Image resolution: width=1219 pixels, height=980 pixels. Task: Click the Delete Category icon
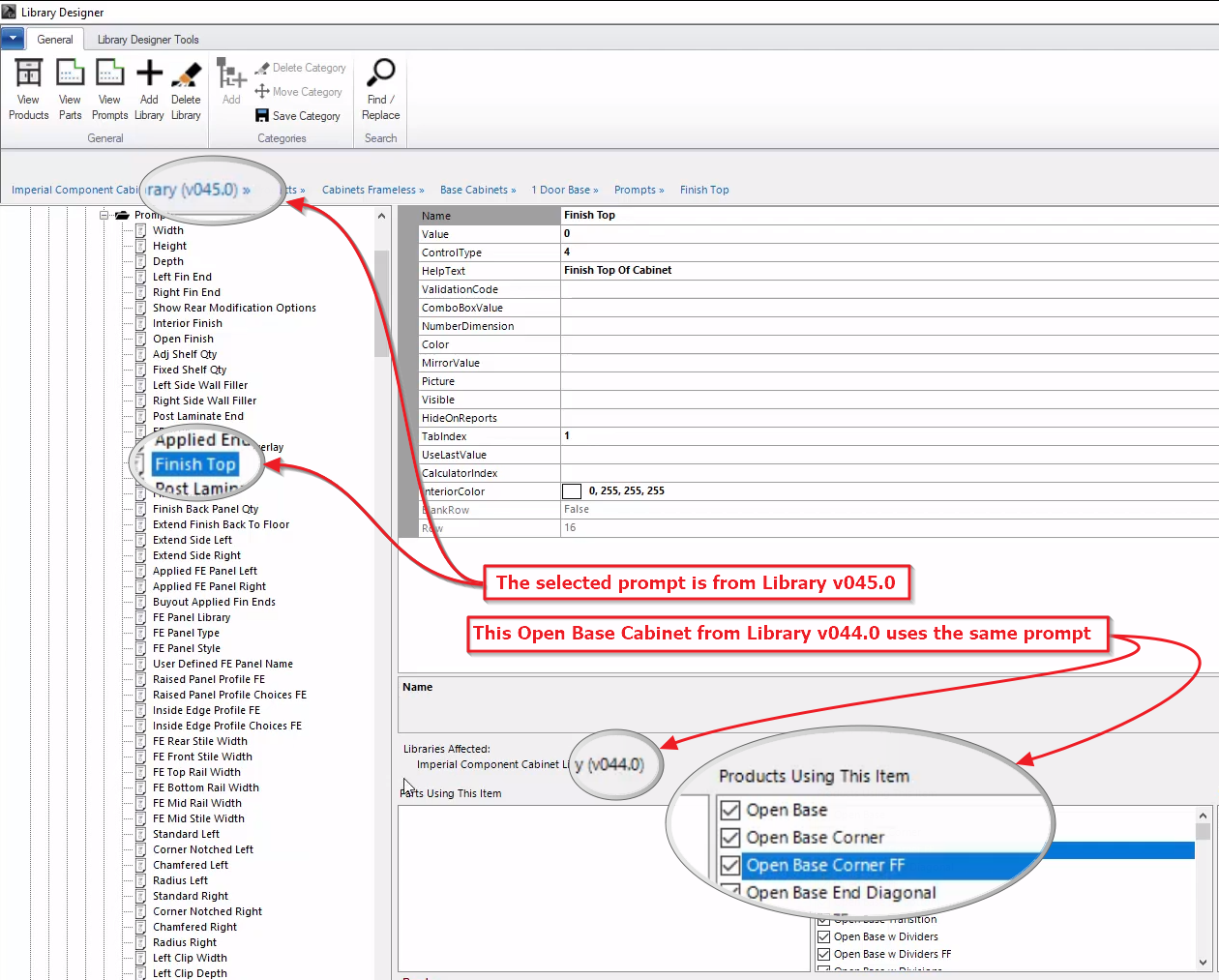coord(262,68)
